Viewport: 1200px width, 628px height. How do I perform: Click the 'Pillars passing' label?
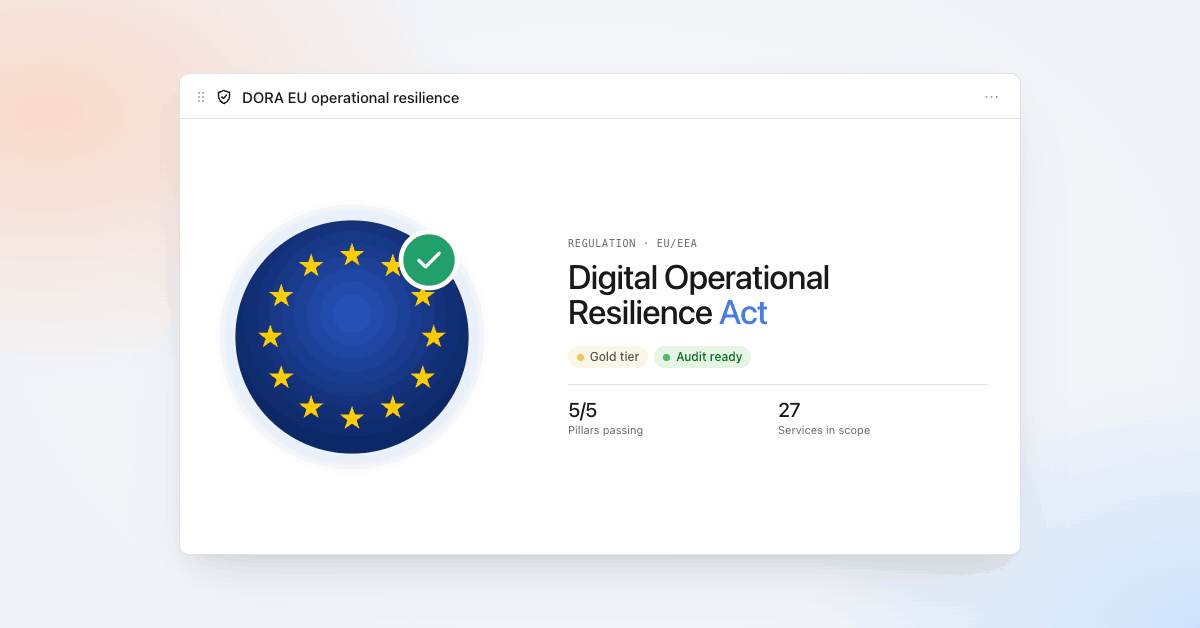tap(606, 430)
